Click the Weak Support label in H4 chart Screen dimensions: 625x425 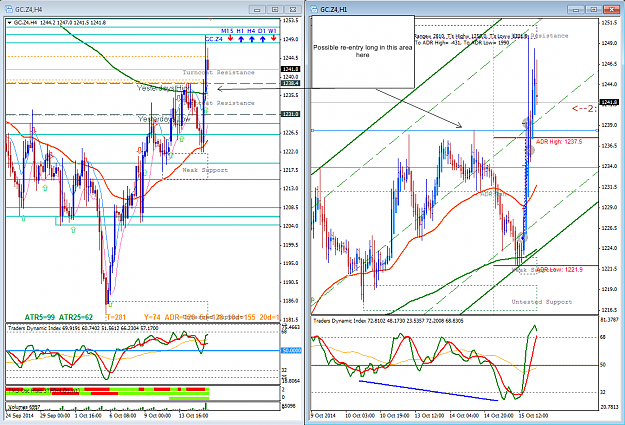(x=205, y=170)
